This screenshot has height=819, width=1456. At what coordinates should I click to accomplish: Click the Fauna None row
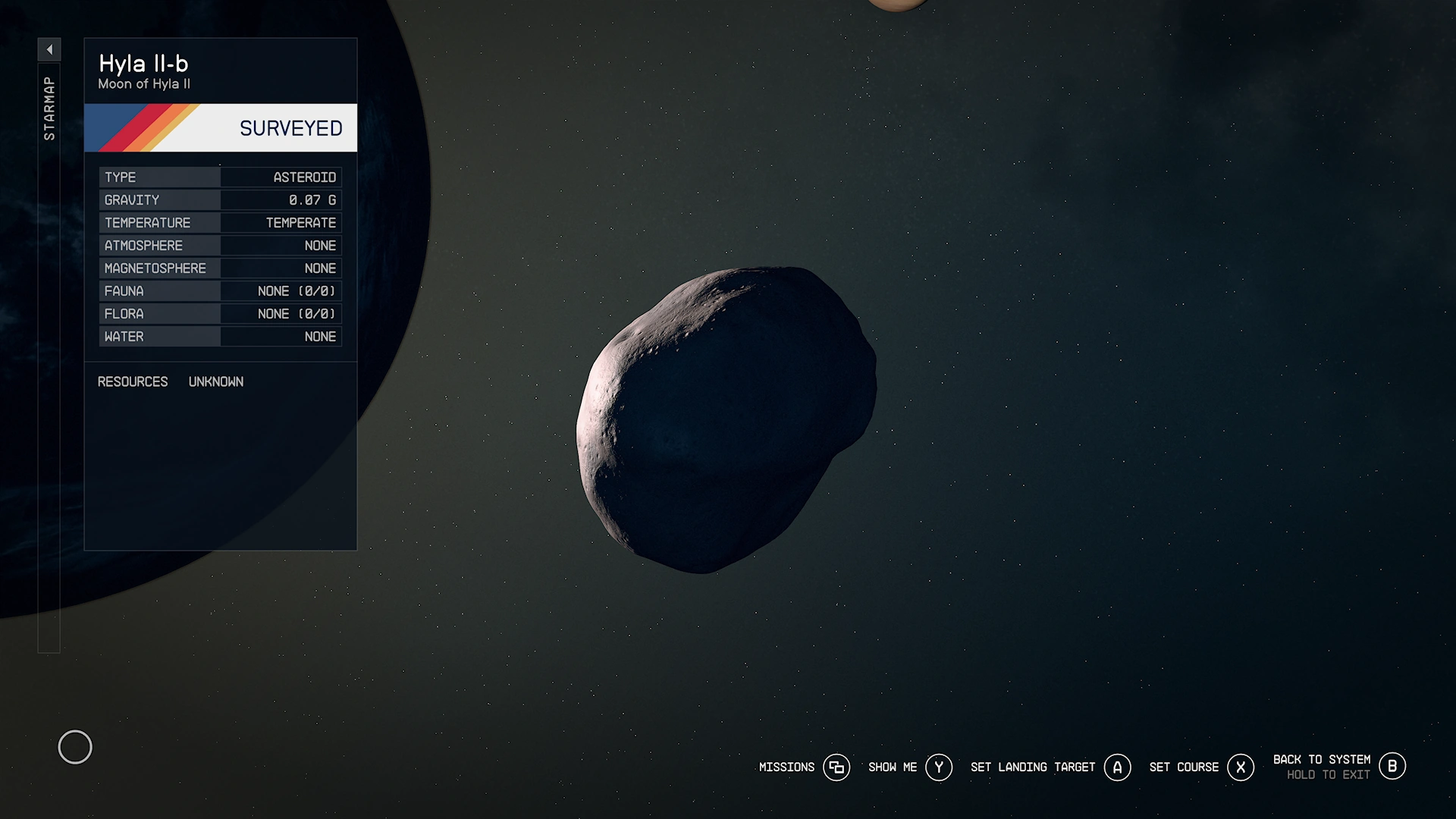(220, 291)
